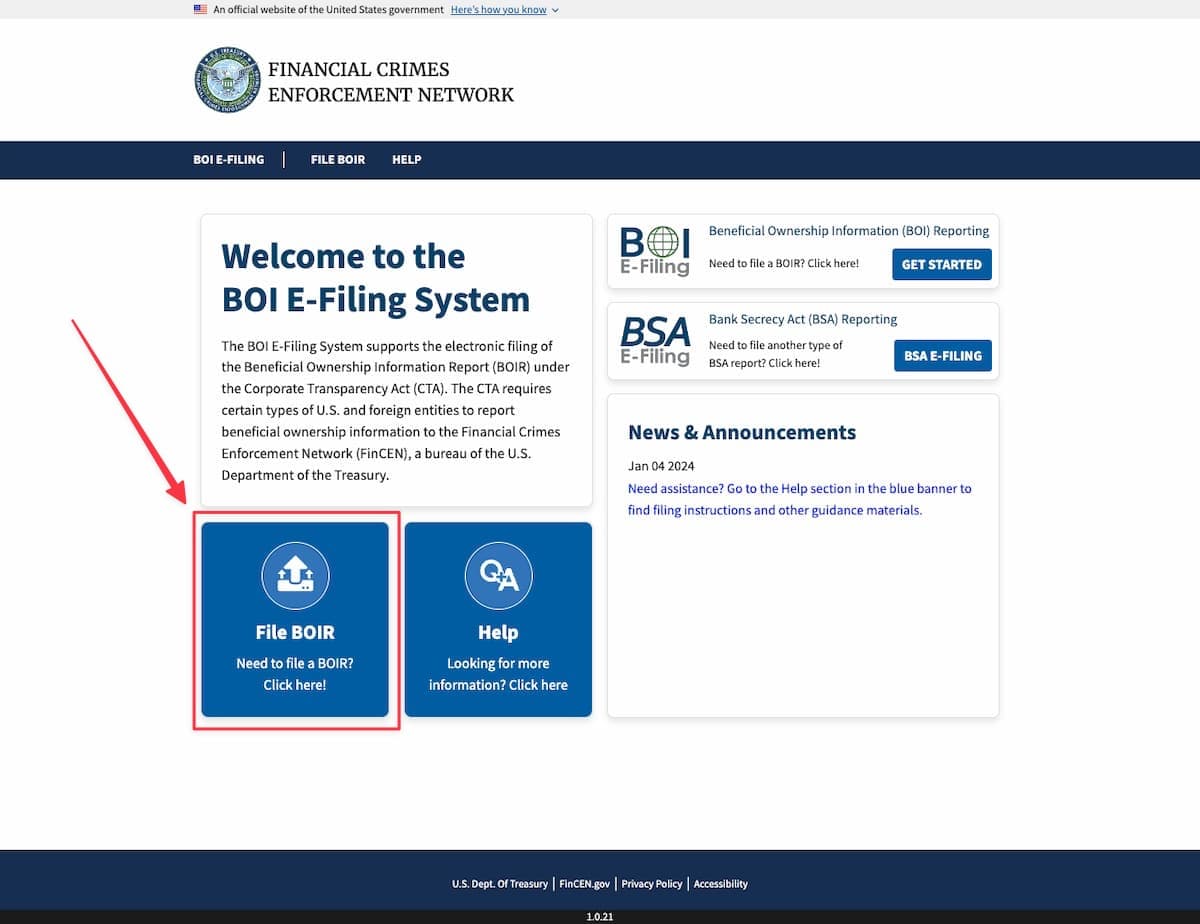Image resolution: width=1200 pixels, height=924 pixels.
Task: Follow the Help section assistance link in News
Action: tap(798, 499)
